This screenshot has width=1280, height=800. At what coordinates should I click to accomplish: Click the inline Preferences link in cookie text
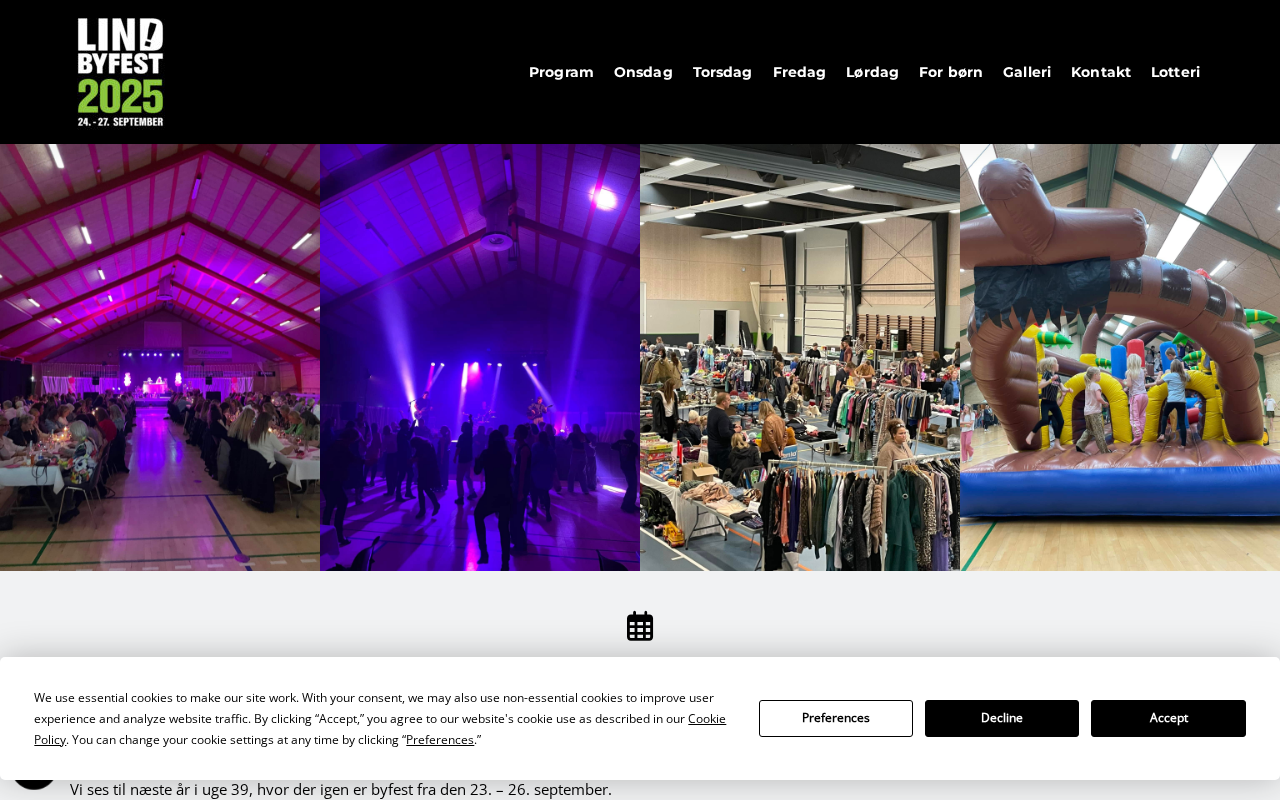tap(440, 740)
